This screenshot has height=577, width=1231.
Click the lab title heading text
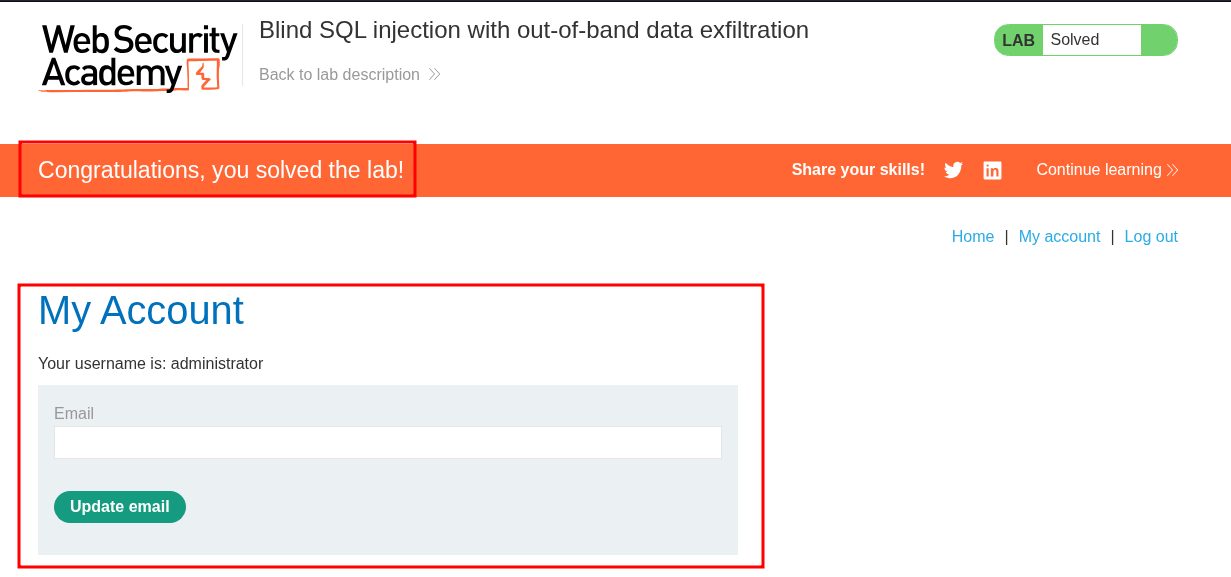pyautogui.click(x=533, y=30)
